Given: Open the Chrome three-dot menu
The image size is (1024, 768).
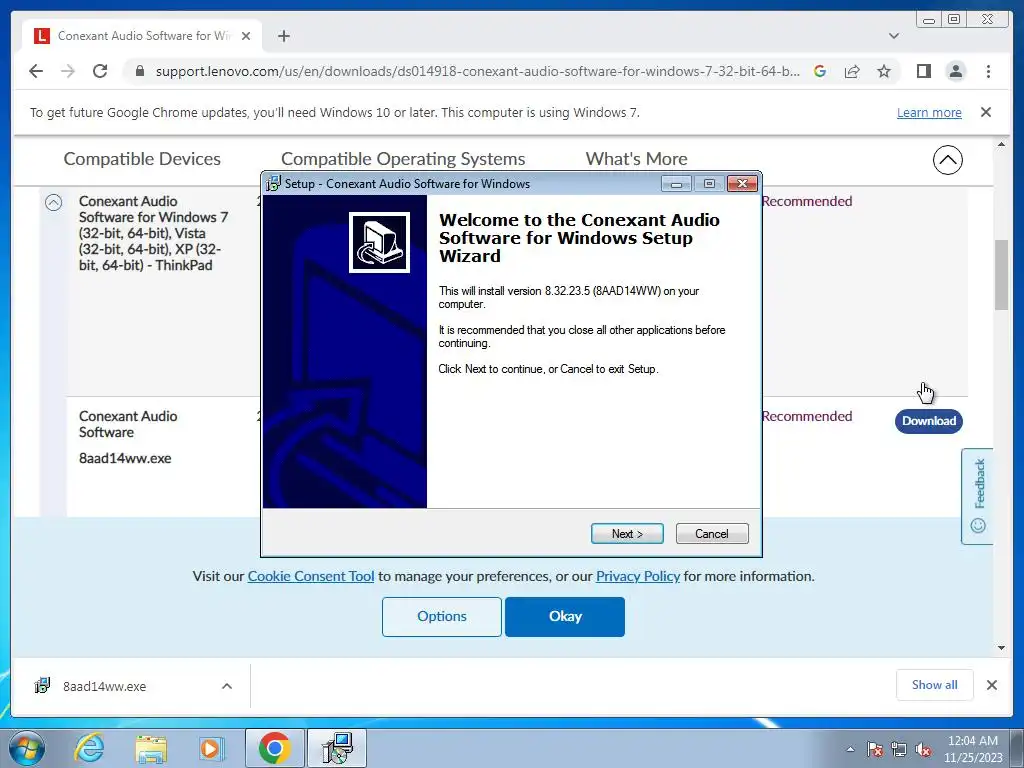Looking at the screenshot, I should (988, 71).
